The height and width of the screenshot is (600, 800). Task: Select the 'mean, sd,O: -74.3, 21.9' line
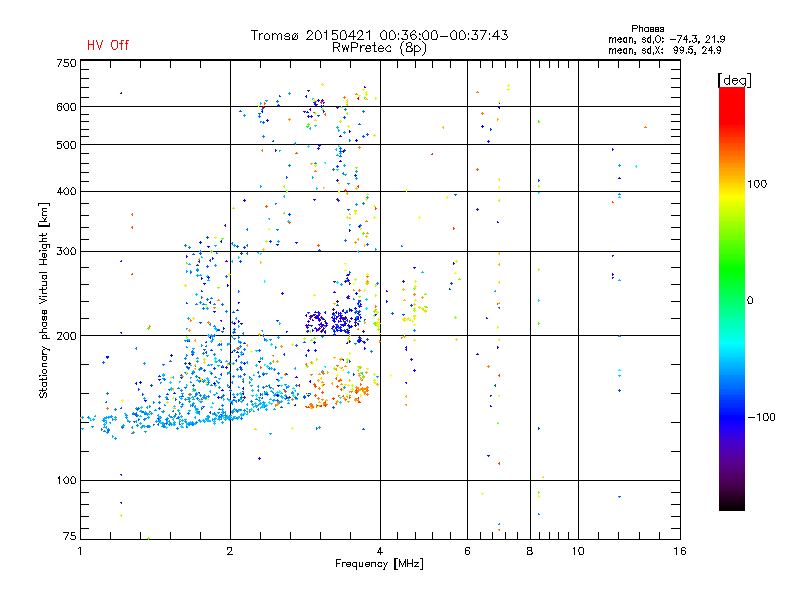click(666, 39)
